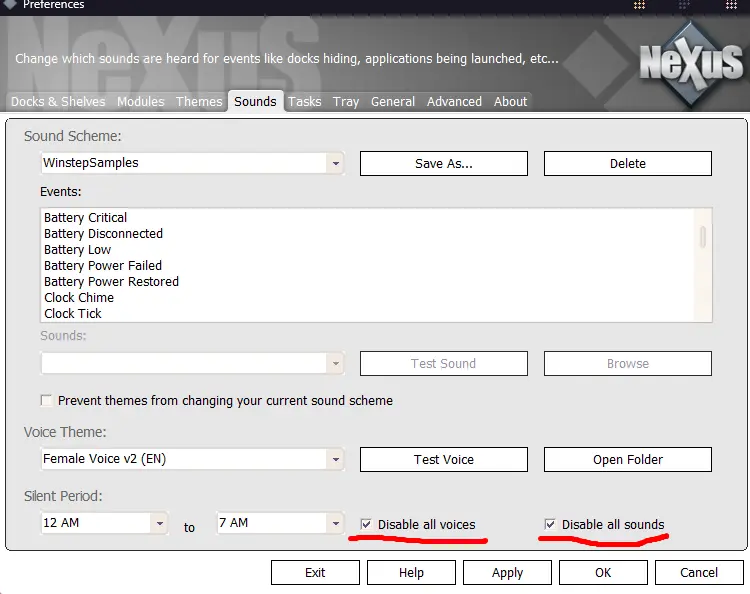Switch to the Modules tab
The width and height of the screenshot is (750, 594).
point(141,101)
